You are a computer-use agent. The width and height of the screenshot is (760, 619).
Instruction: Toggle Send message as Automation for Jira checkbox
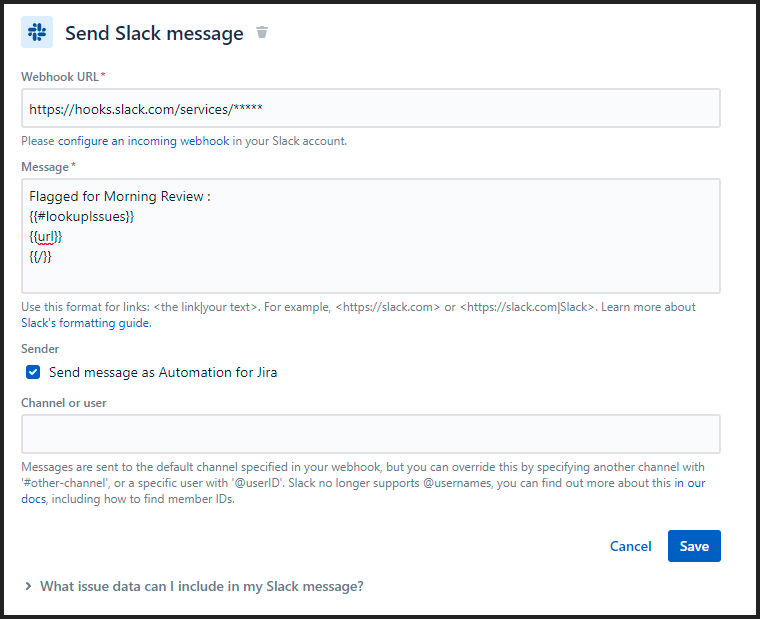(33, 372)
